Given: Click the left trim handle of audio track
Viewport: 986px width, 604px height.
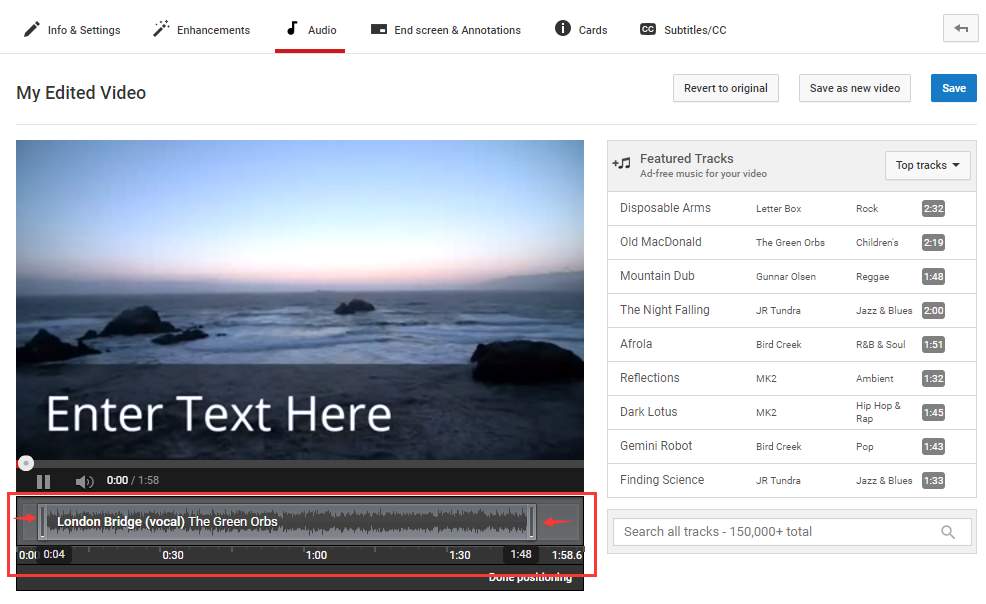Looking at the screenshot, I should 42,521.
